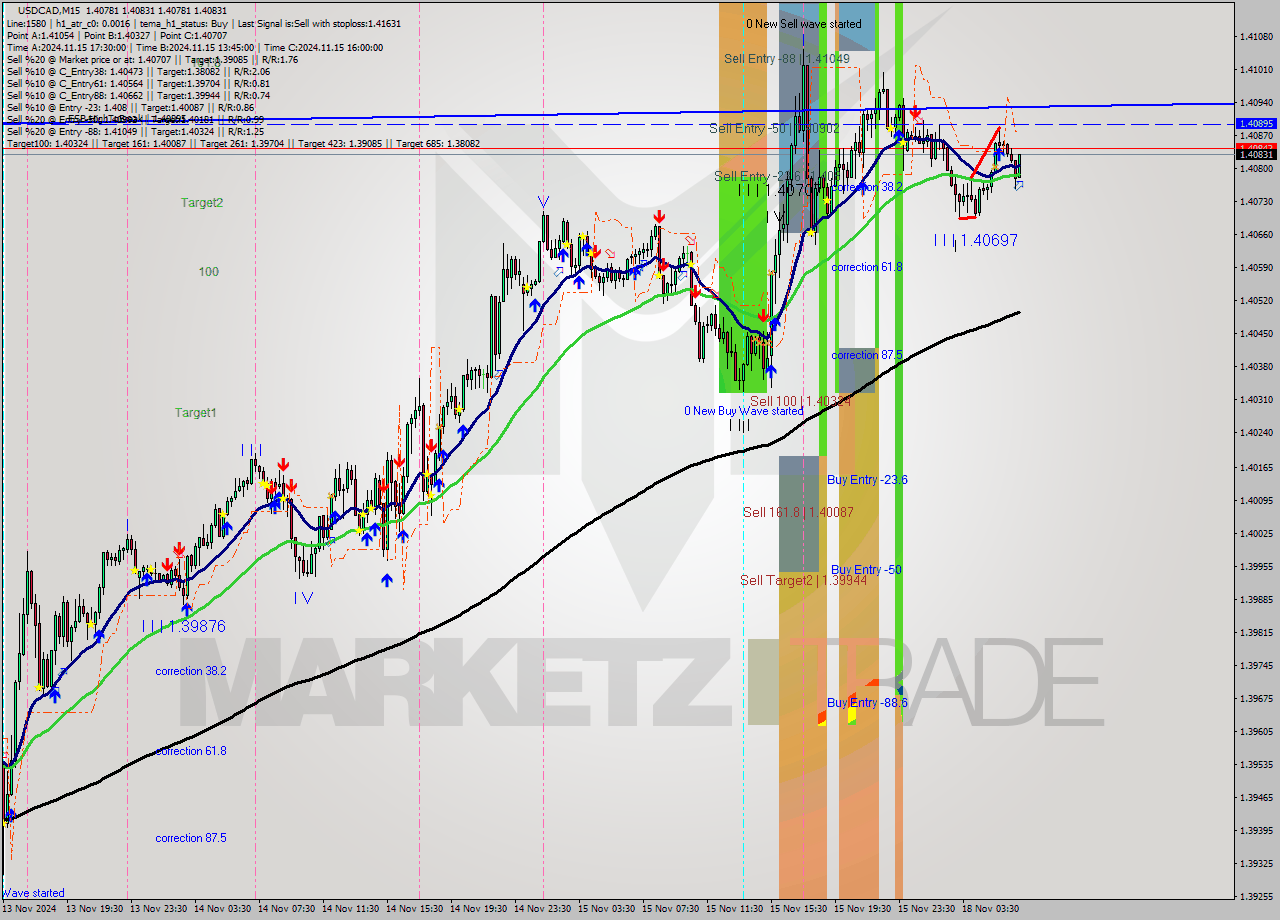Select 'correction 87.5' label above 'Wave started'
Screen dimensions: 1280x920
pyautogui.click(x=190, y=838)
